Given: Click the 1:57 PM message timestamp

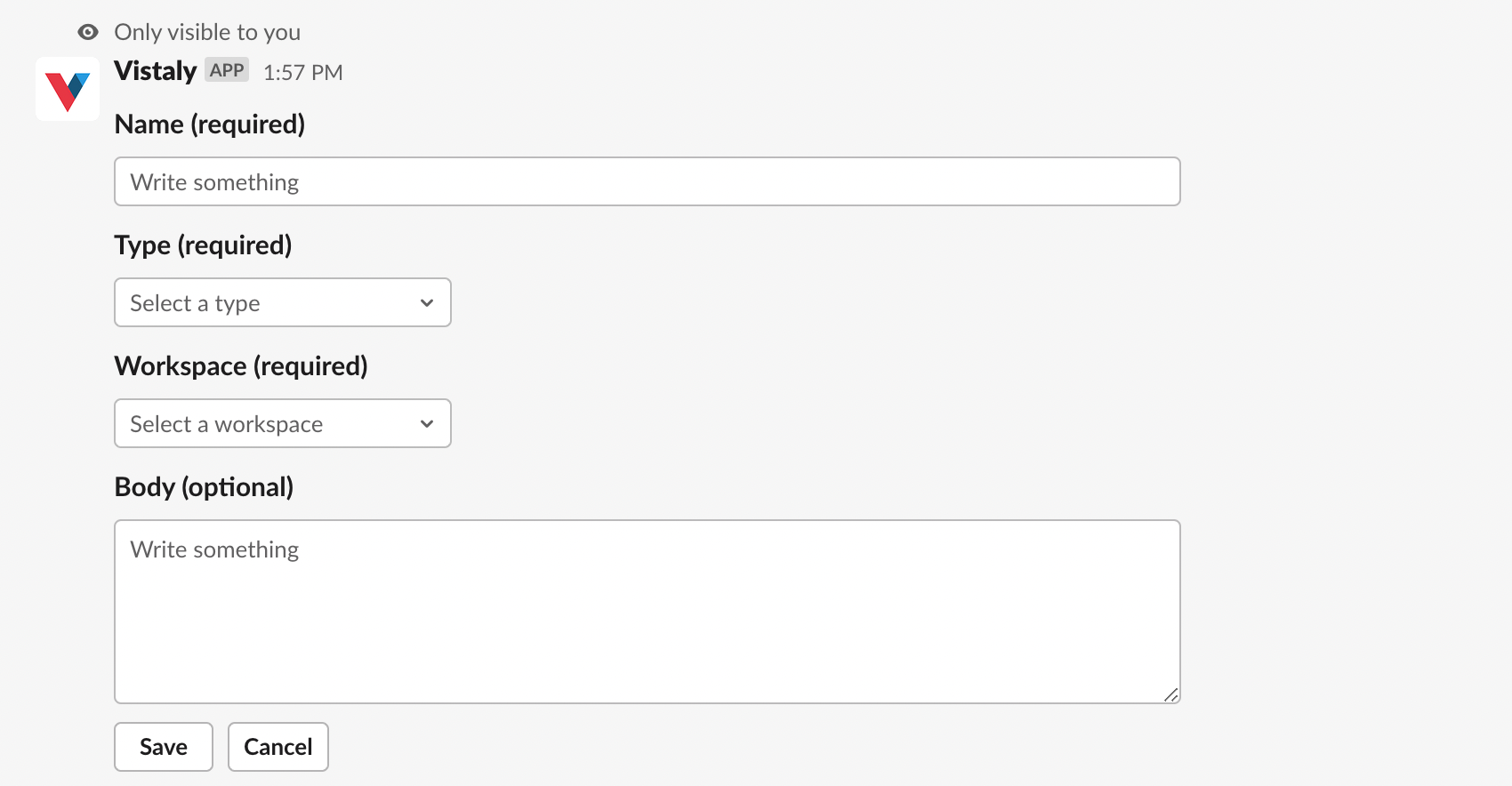Looking at the screenshot, I should pyautogui.click(x=303, y=73).
